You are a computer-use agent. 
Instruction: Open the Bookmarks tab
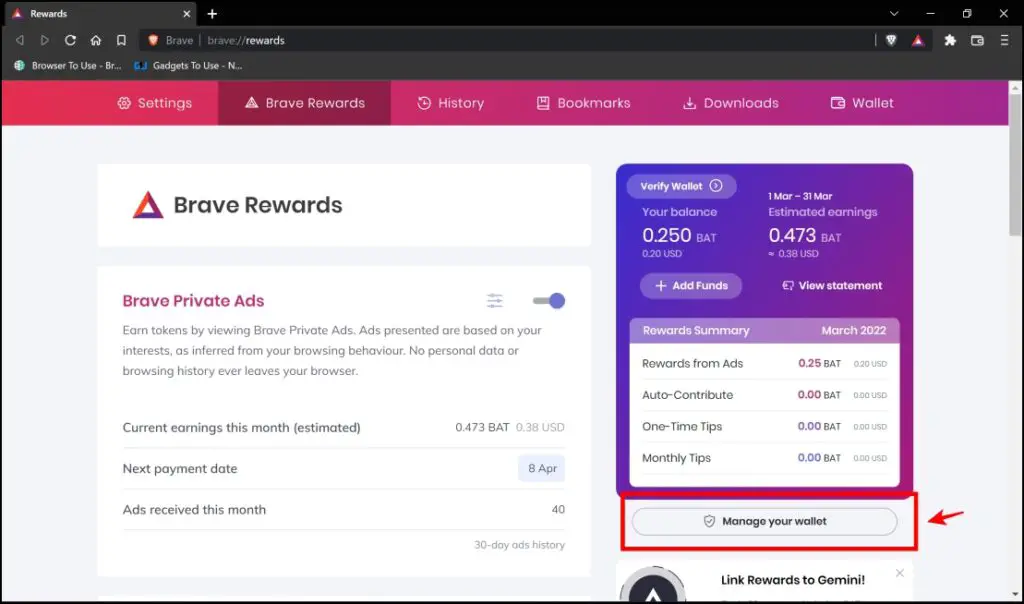(x=583, y=103)
